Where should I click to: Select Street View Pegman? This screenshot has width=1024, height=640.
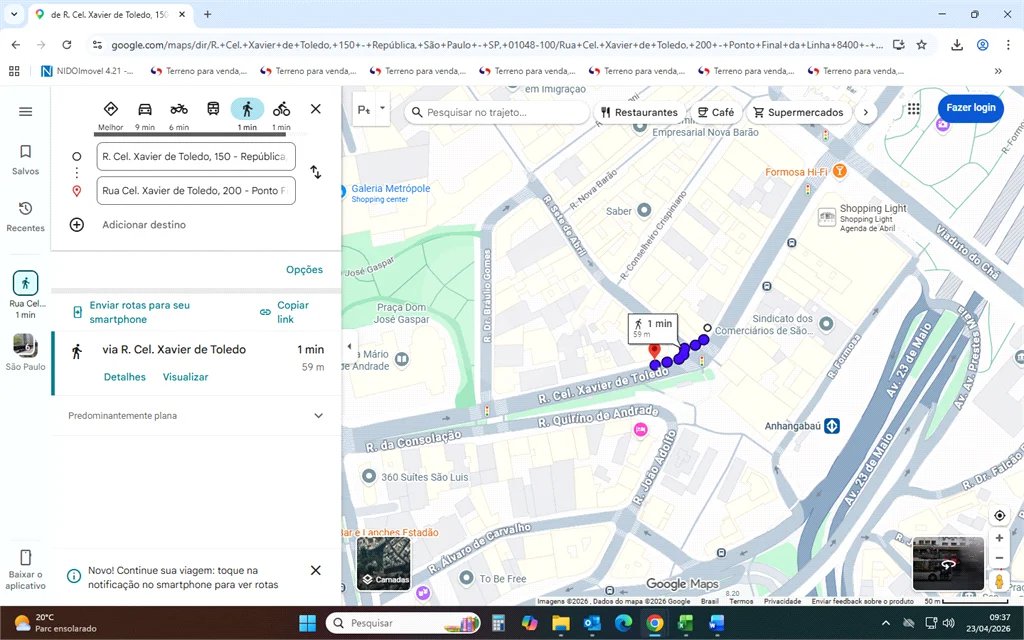(999, 581)
